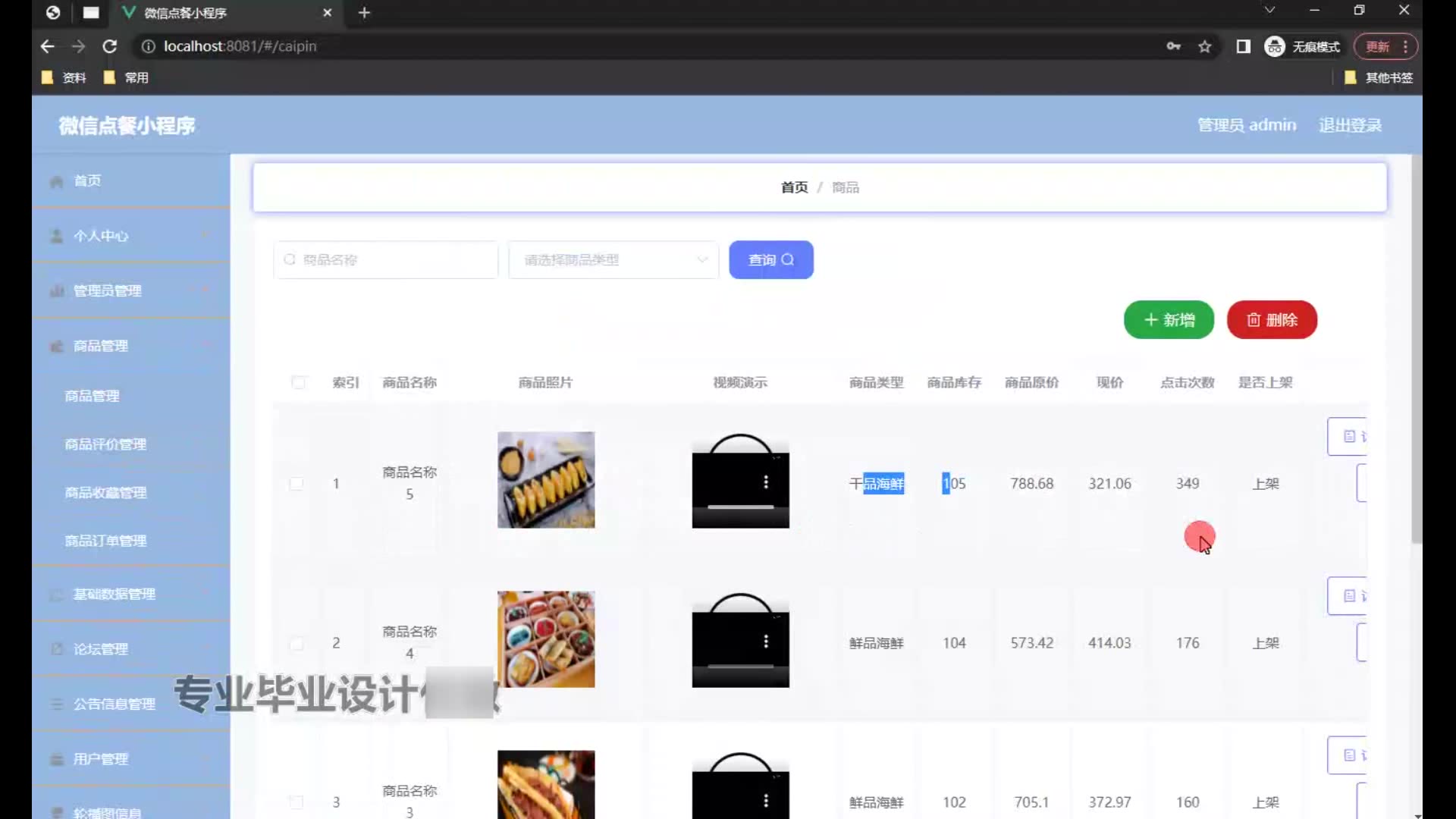
Task: Click video progress bar in row 2
Action: pos(740,666)
